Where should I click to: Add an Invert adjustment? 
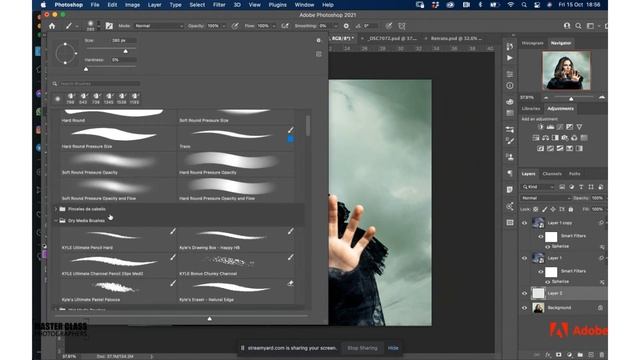click(541, 149)
